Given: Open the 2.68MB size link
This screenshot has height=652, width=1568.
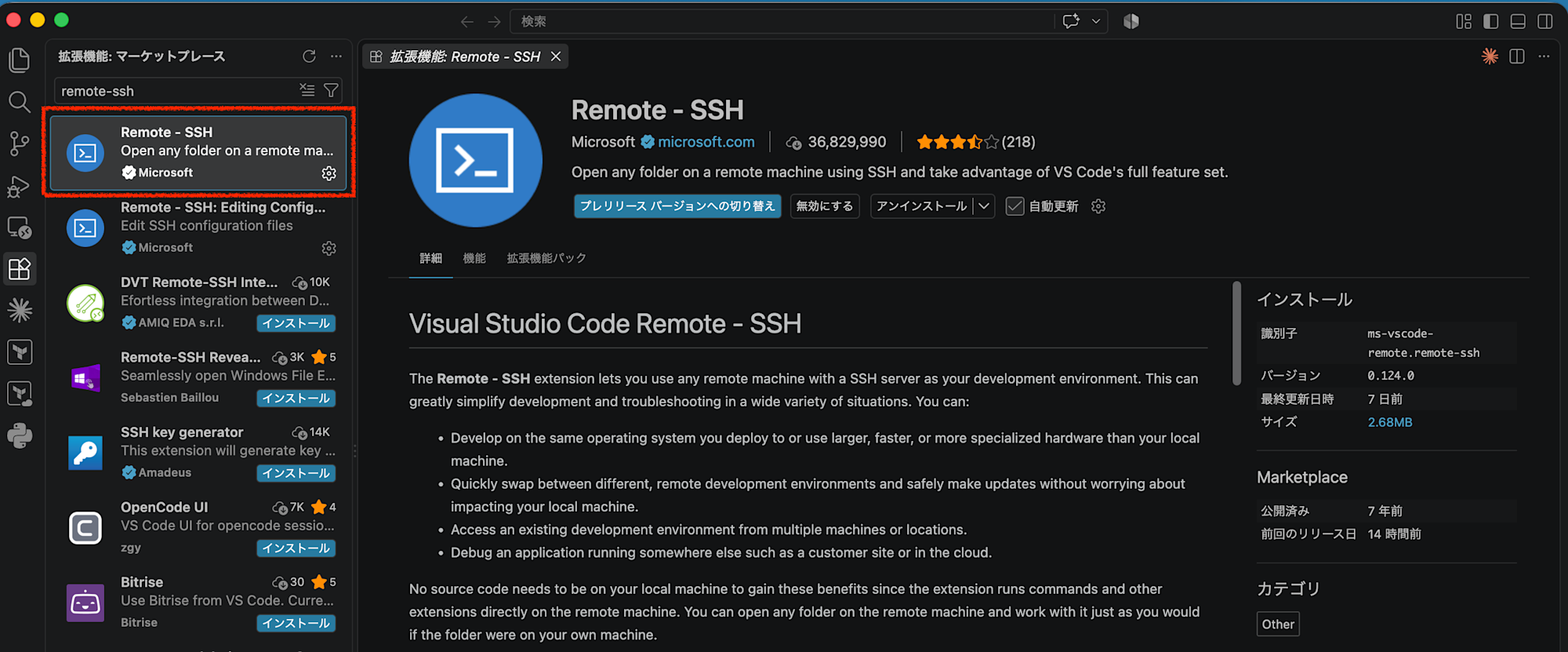Looking at the screenshot, I should (1390, 422).
